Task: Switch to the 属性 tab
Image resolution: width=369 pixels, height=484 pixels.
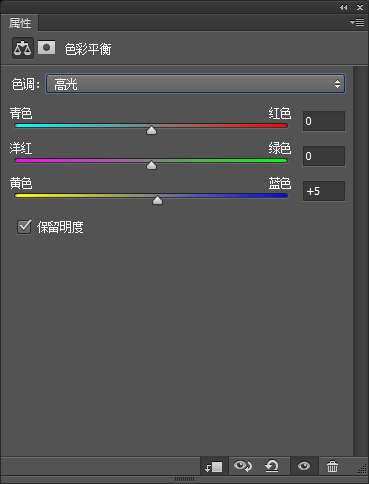Action: (x=20, y=23)
